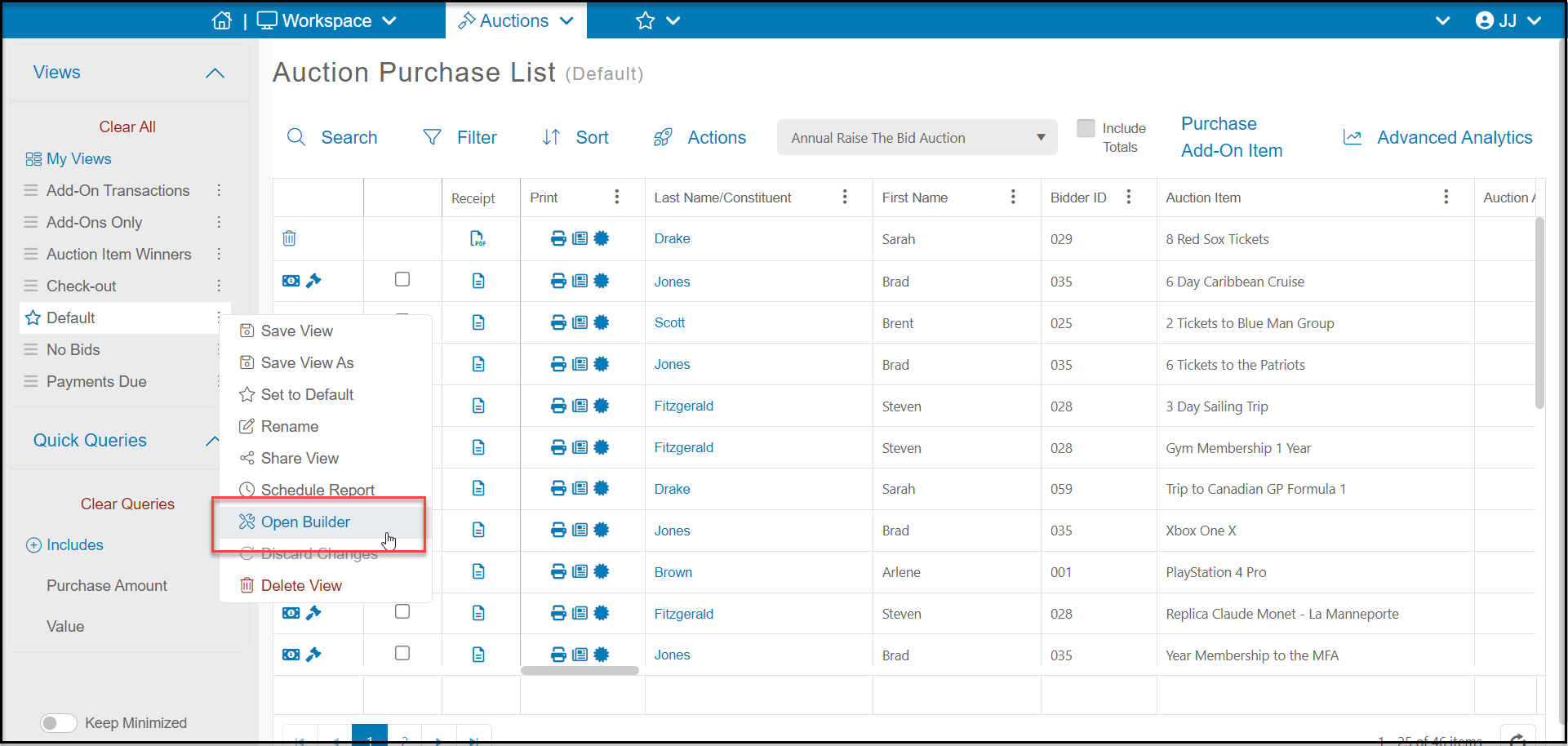Select the Check-out view
Viewport: 1568px width, 746px height.
82,286
